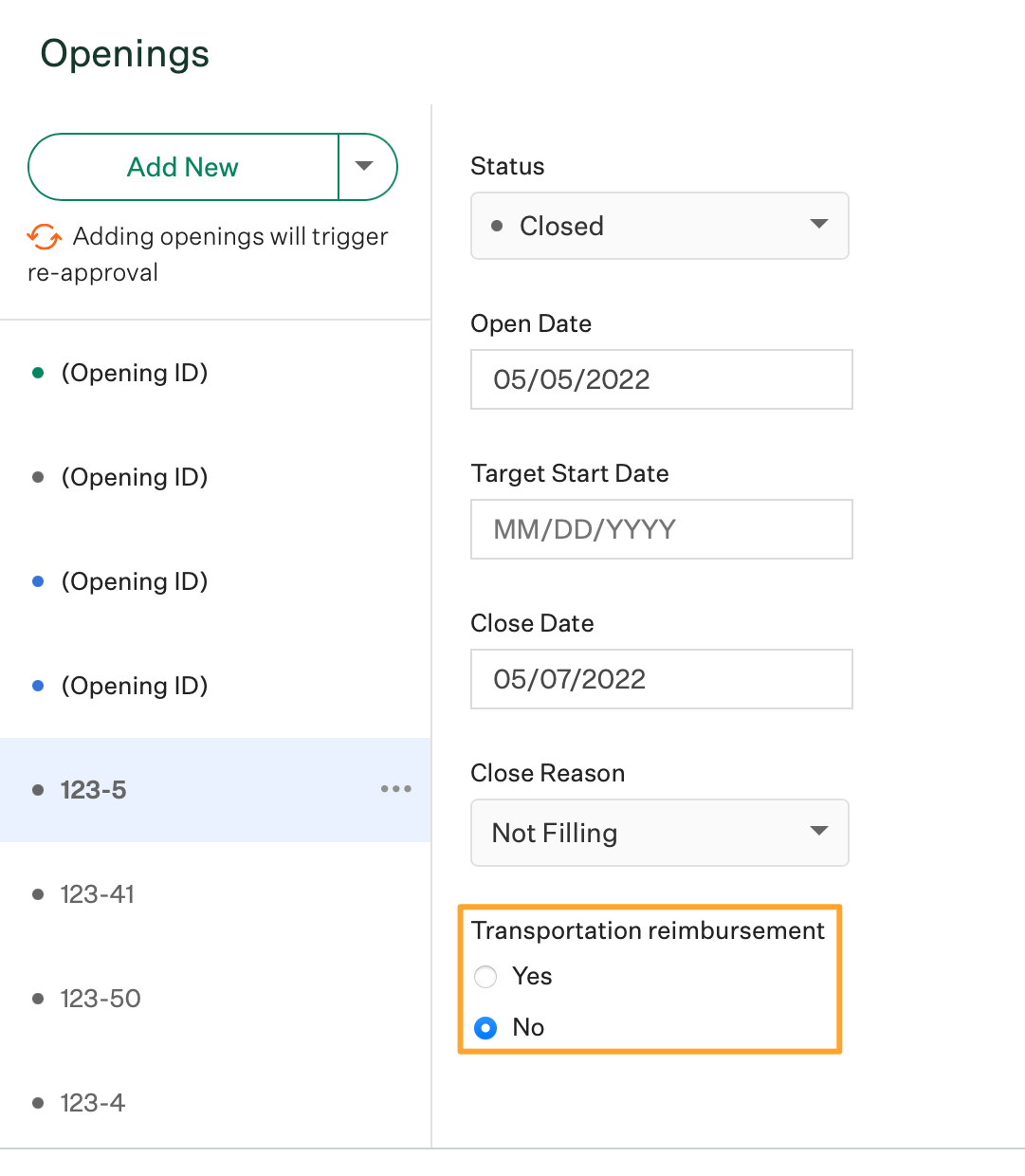This screenshot has width=1025, height=1176.
Task: Select opening 123-41 from the list
Action: pos(99,894)
